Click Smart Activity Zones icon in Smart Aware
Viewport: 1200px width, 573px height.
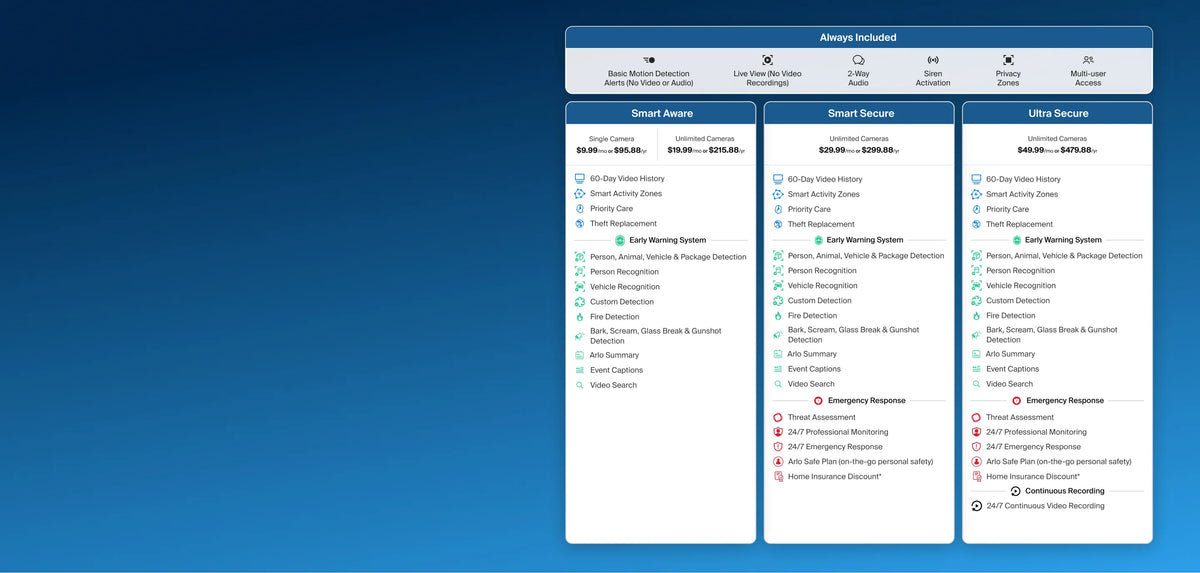point(580,193)
